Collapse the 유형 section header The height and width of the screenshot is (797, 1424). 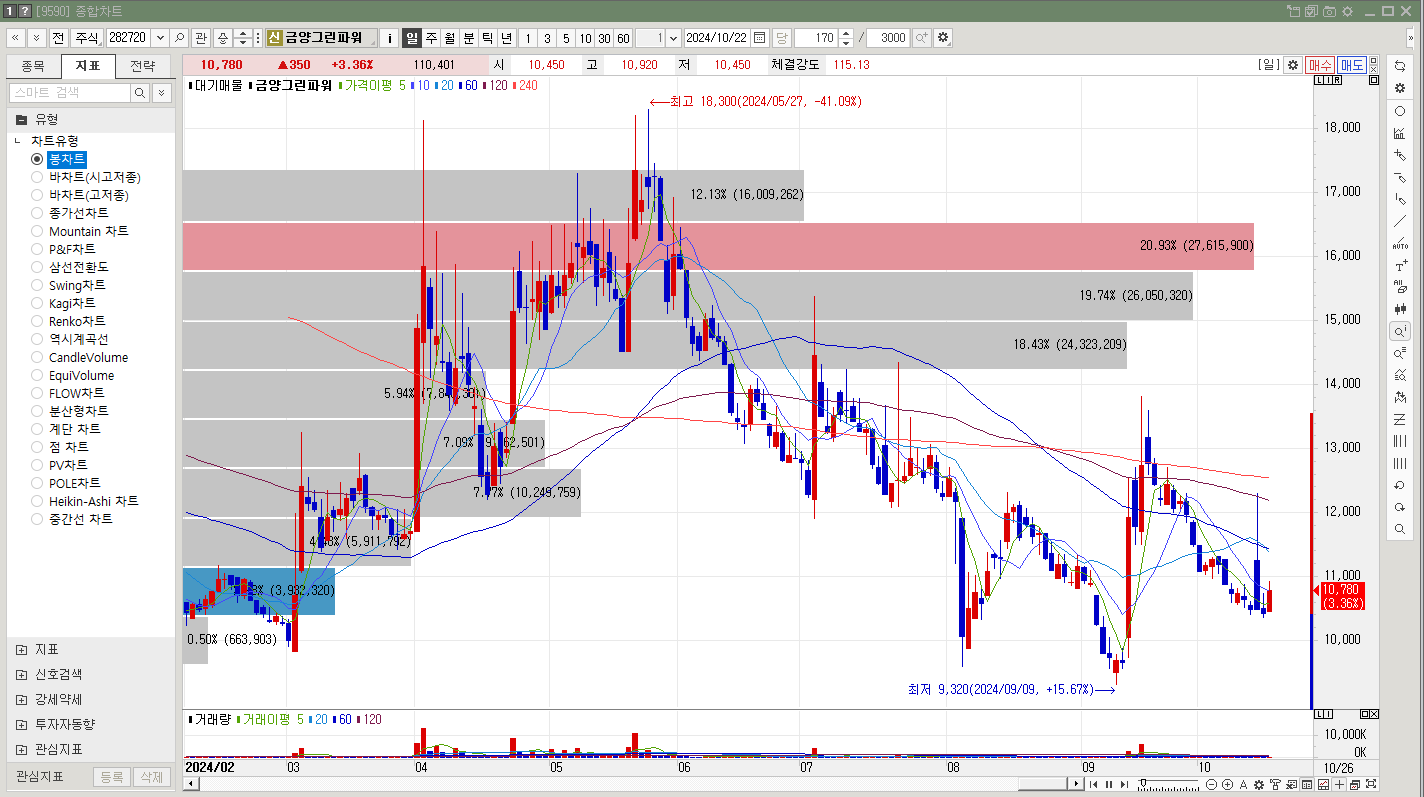pos(92,119)
